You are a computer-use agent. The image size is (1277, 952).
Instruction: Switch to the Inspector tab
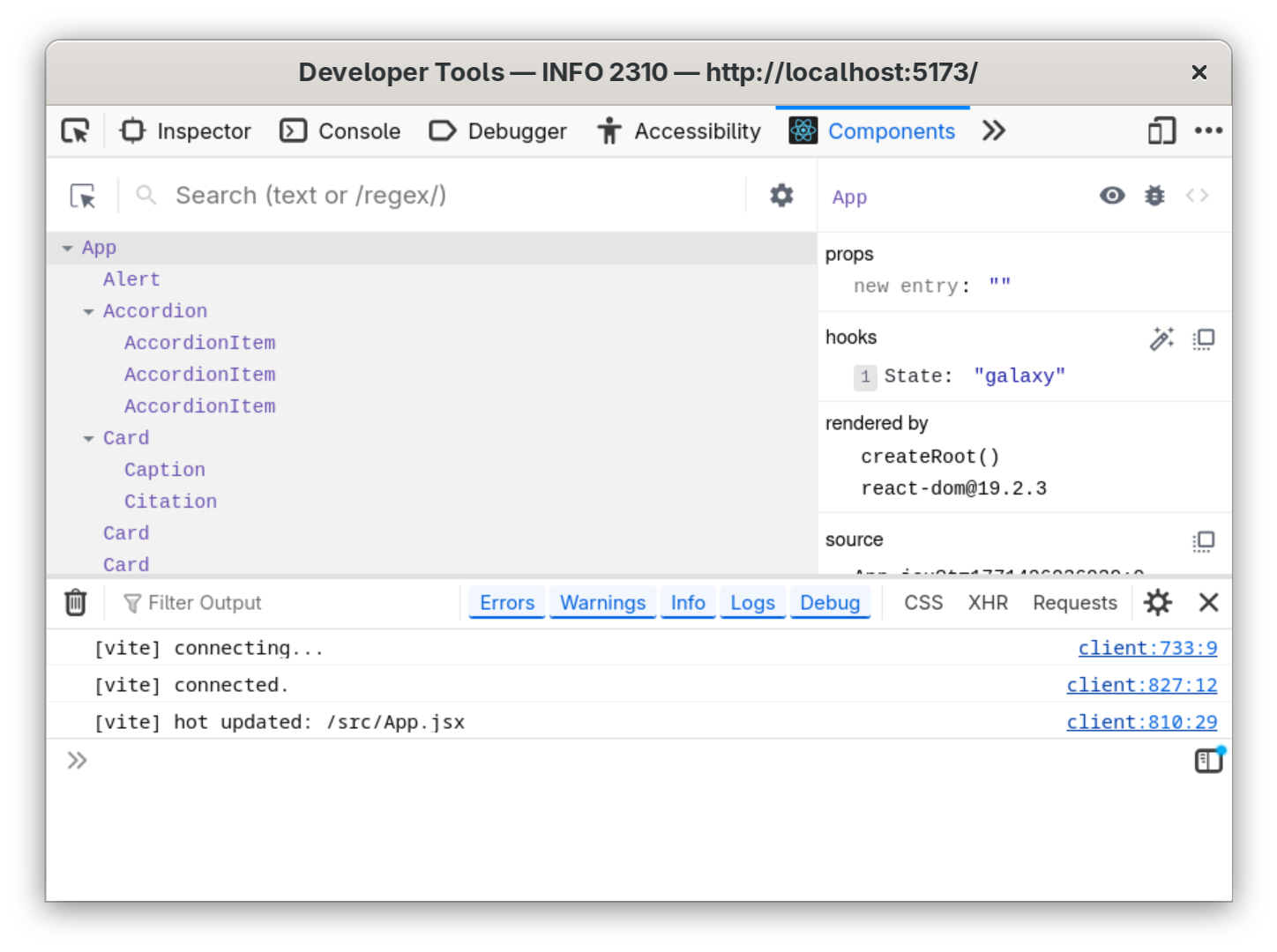(x=186, y=131)
